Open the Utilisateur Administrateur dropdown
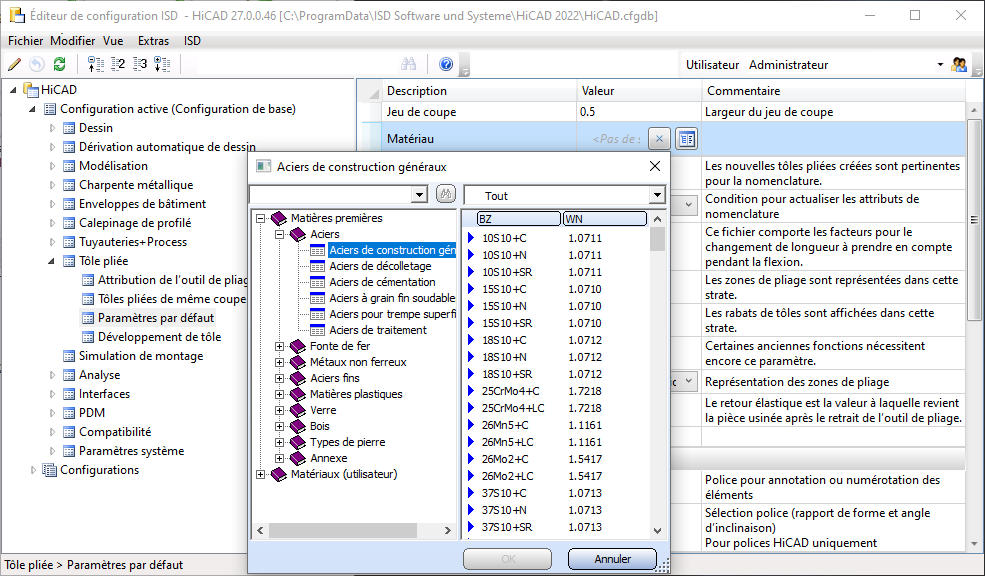This screenshot has width=985, height=576. coord(940,65)
